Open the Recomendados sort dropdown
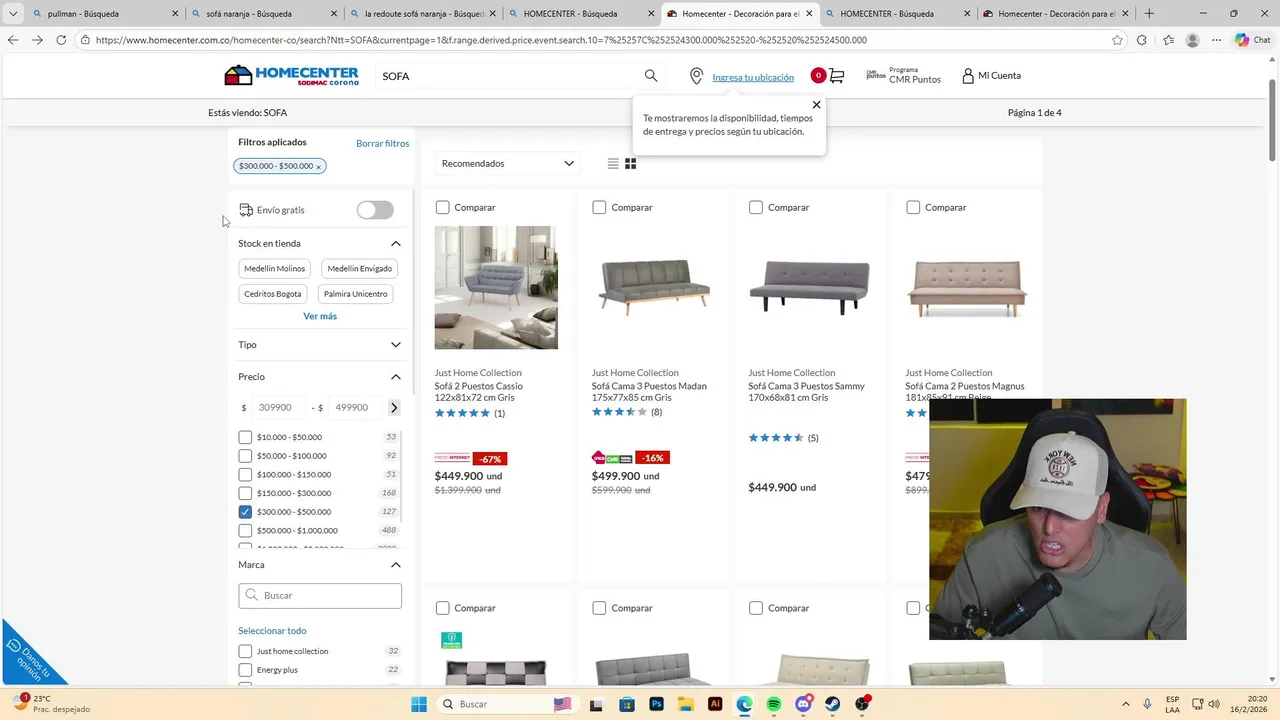Image resolution: width=1280 pixels, height=720 pixels. coord(507,164)
